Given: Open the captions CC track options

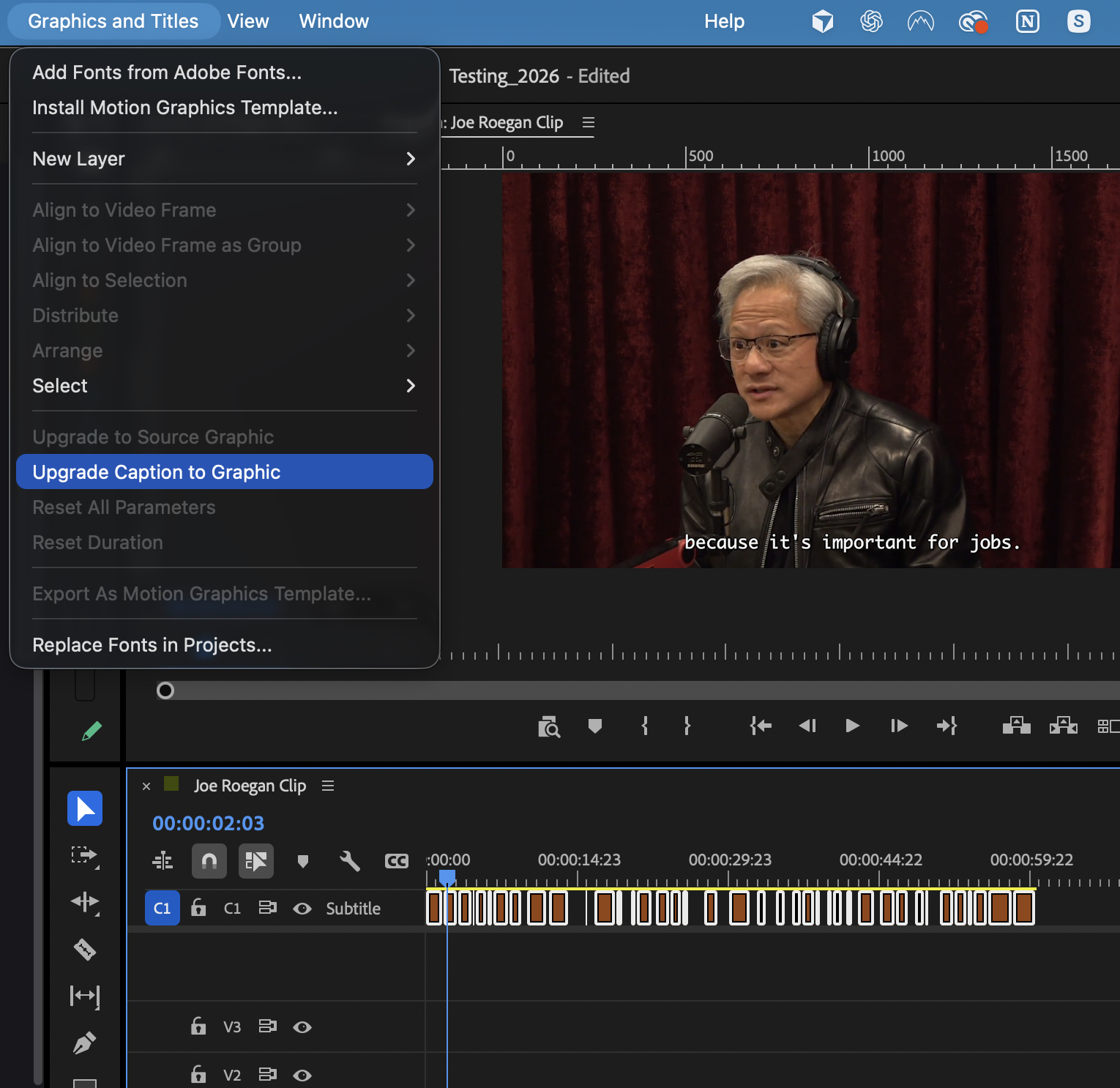Looking at the screenshot, I should (x=397, y=861).
